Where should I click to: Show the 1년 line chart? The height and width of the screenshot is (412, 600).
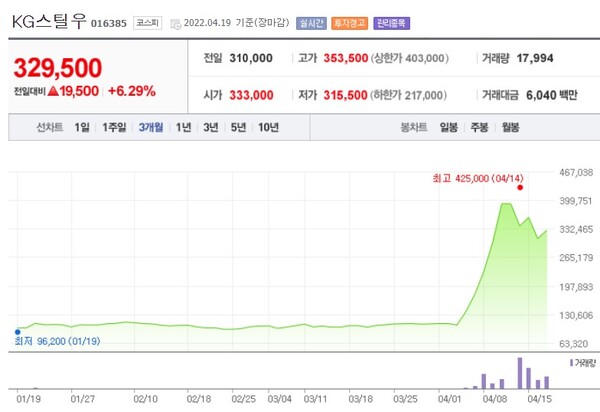(184, 127)
